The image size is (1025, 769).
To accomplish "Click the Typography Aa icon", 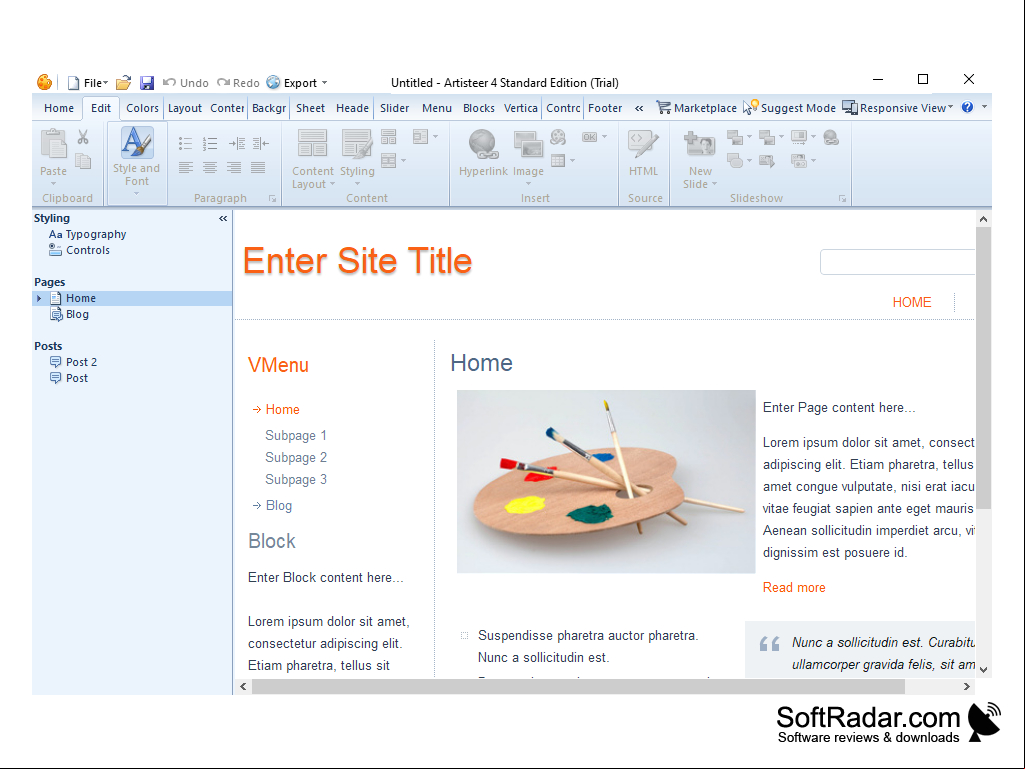I will (56, 234).
